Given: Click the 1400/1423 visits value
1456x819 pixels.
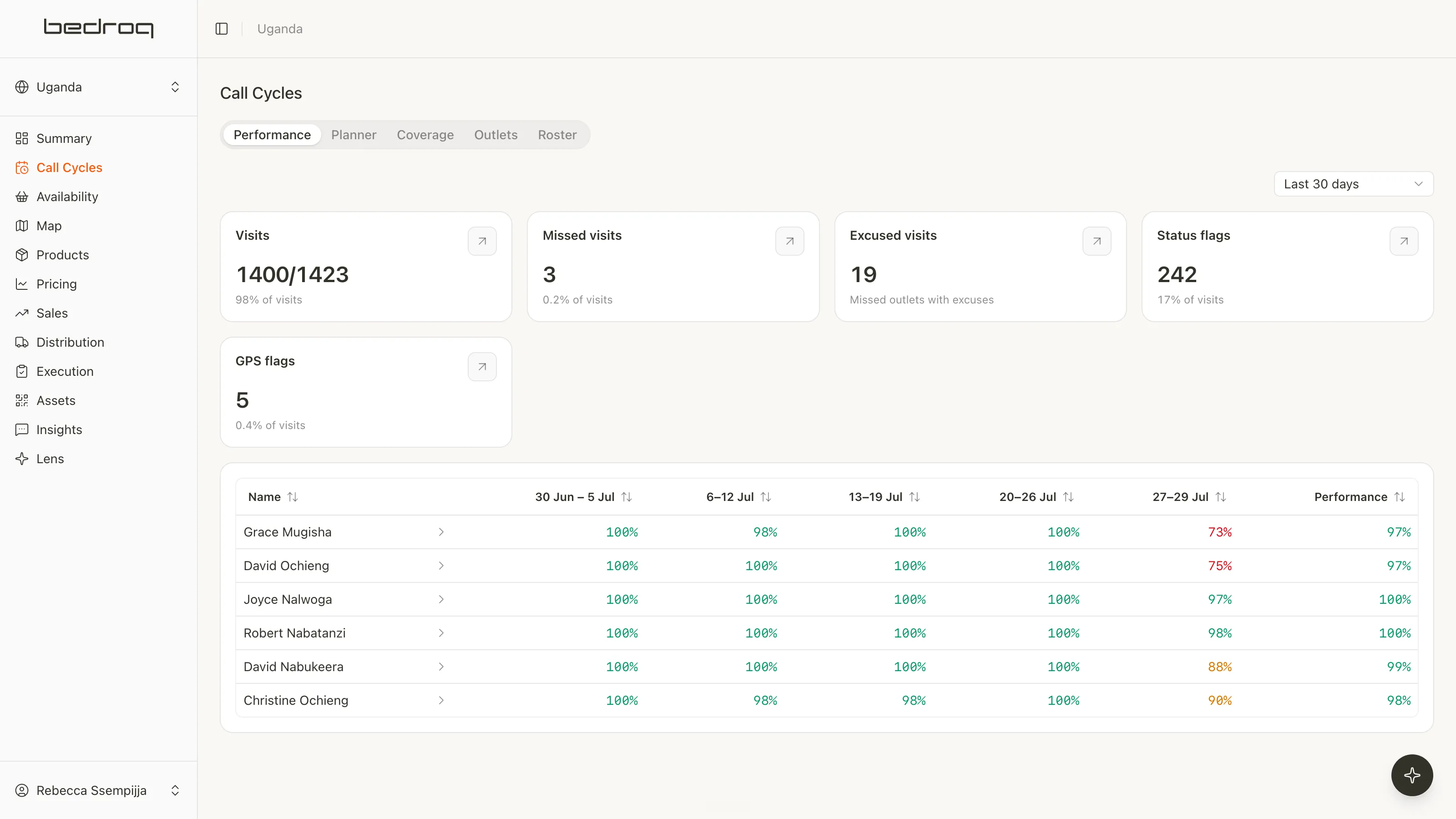Looking at the screenshot, I should tap(292, 275).
